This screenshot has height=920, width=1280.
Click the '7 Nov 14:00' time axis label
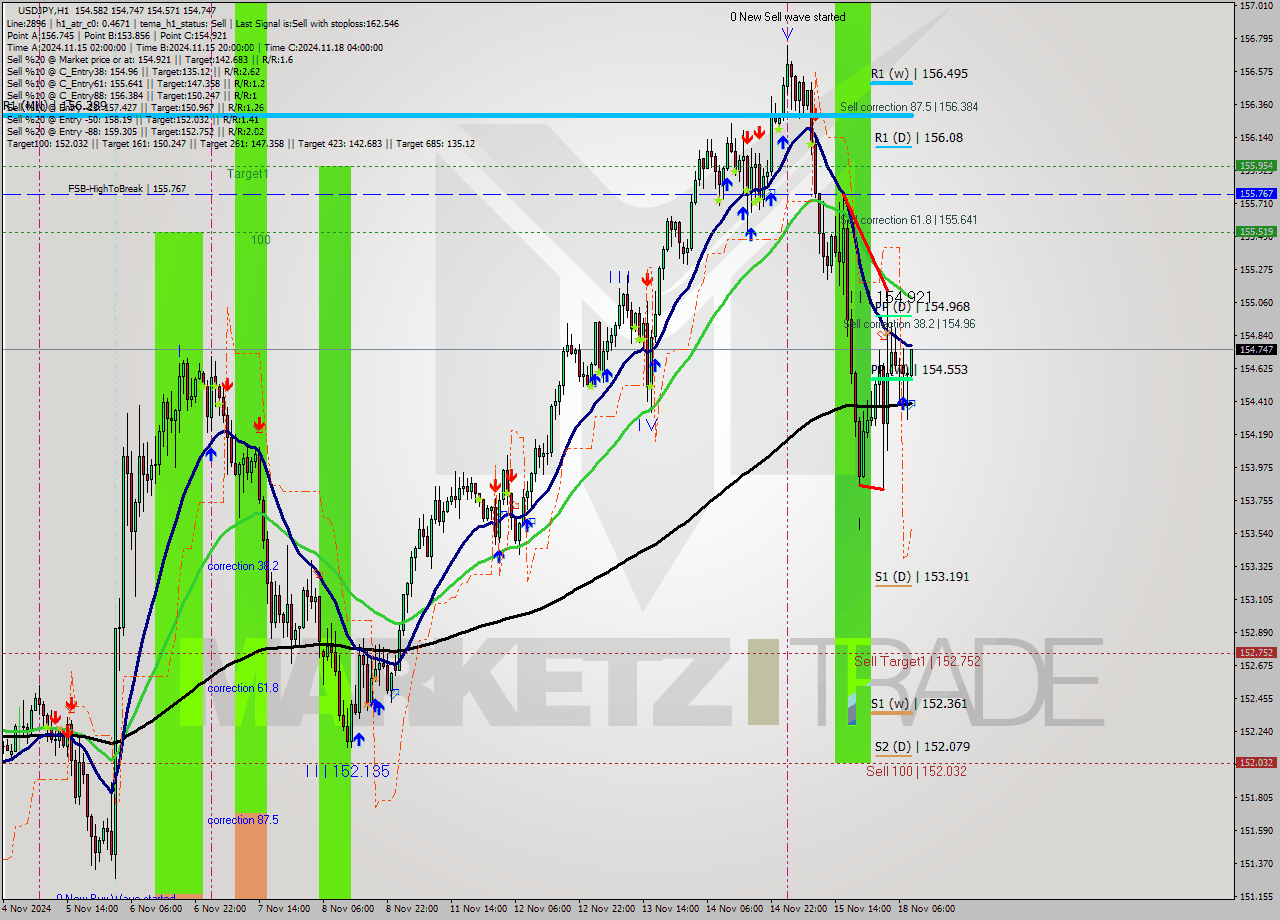point(284,909)
